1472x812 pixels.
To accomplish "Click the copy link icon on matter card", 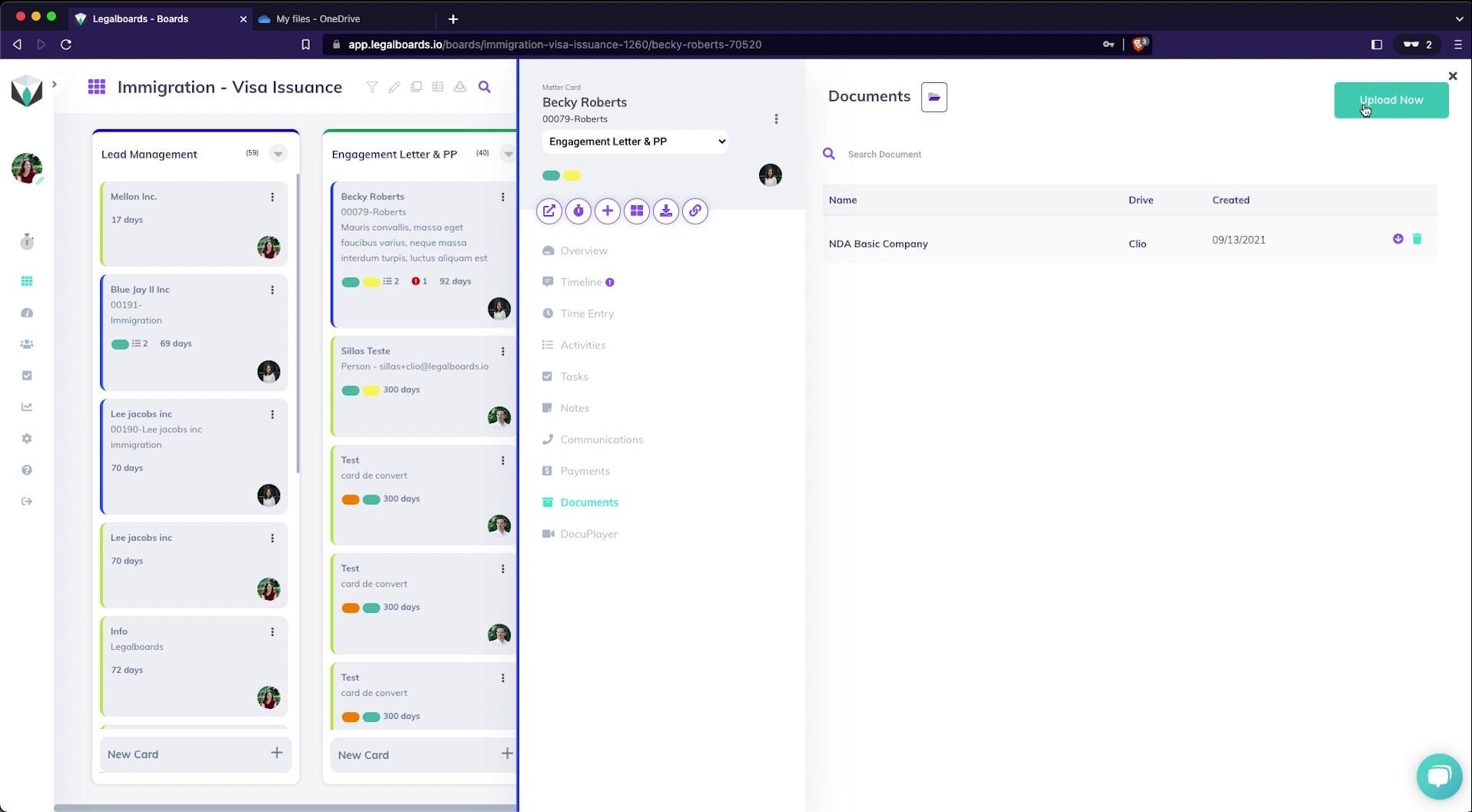I will pos(695,211).
